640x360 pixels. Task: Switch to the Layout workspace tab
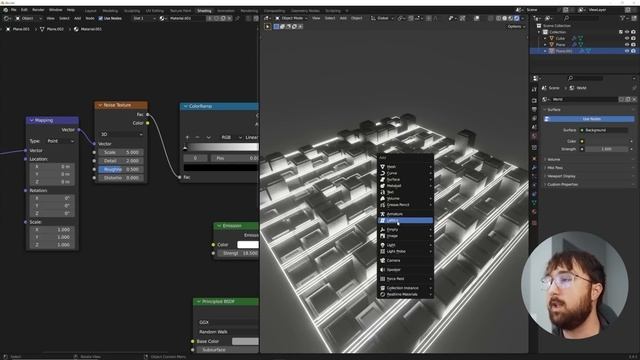coord(91,11)
